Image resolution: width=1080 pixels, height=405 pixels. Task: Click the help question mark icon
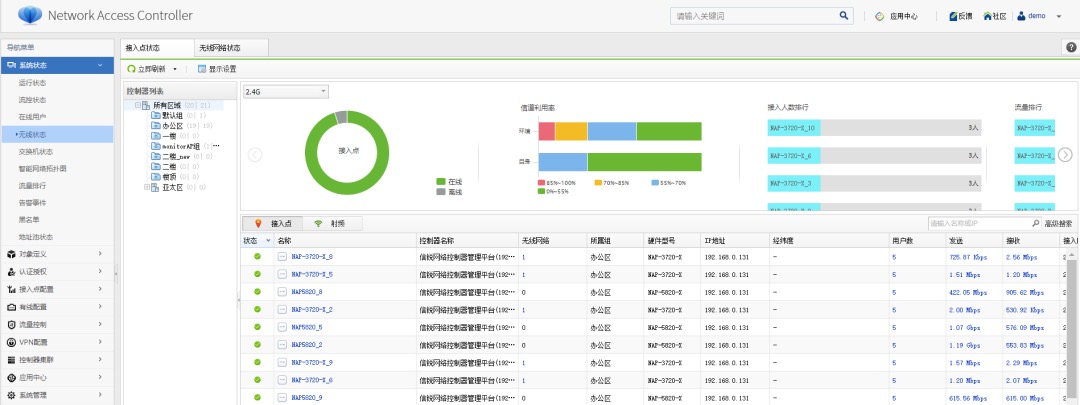[x=1071, y=48]
